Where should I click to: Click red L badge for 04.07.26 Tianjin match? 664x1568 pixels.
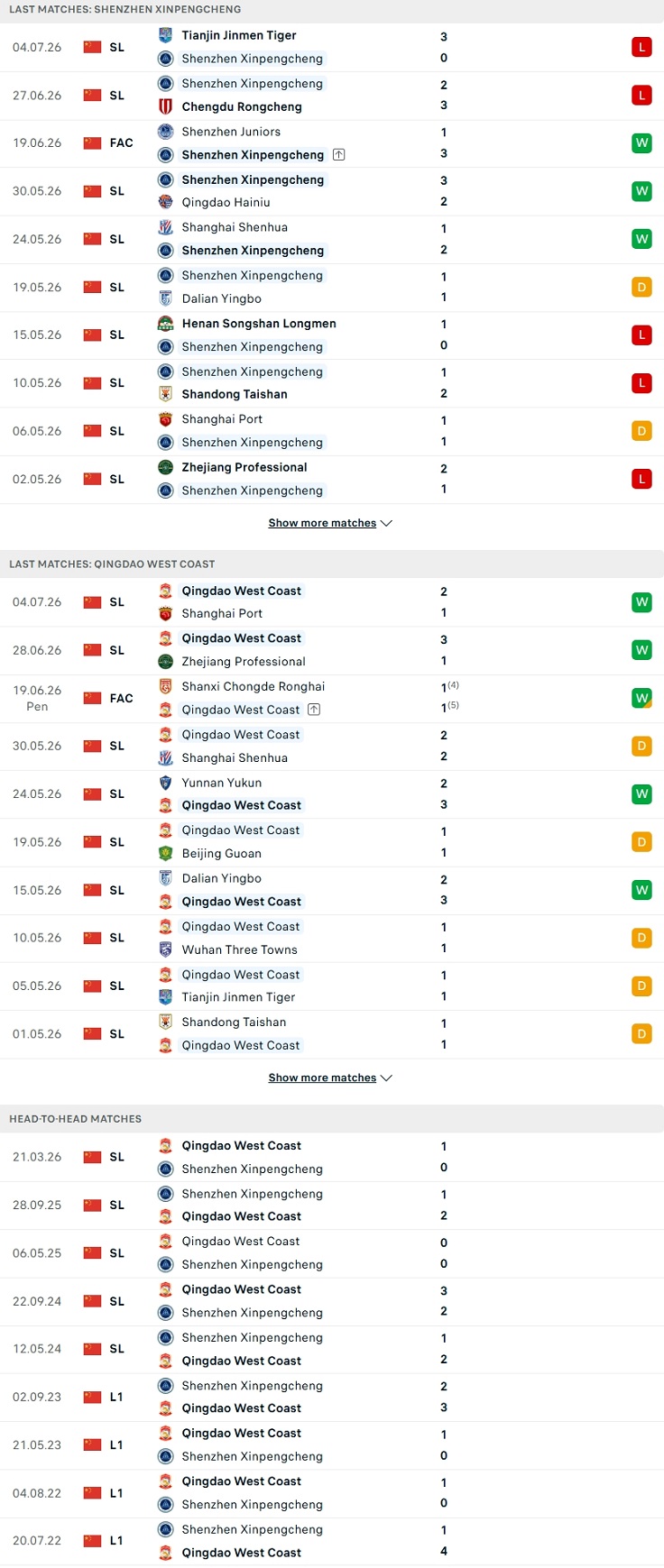[x=641, y=47]
